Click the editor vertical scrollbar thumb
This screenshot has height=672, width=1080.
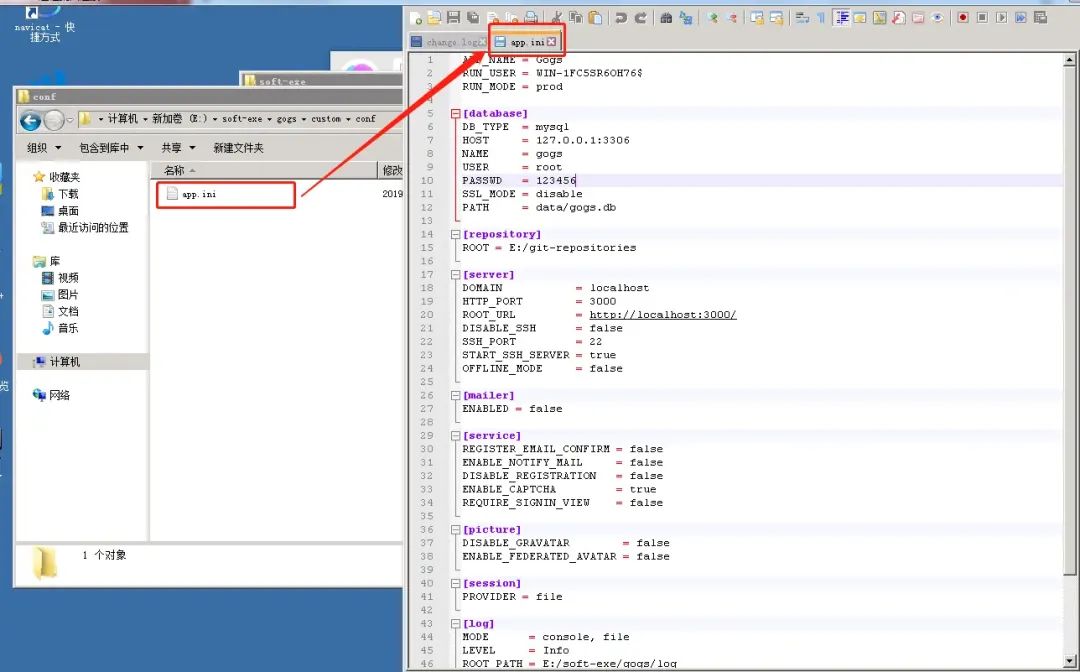pos(1069,320)
